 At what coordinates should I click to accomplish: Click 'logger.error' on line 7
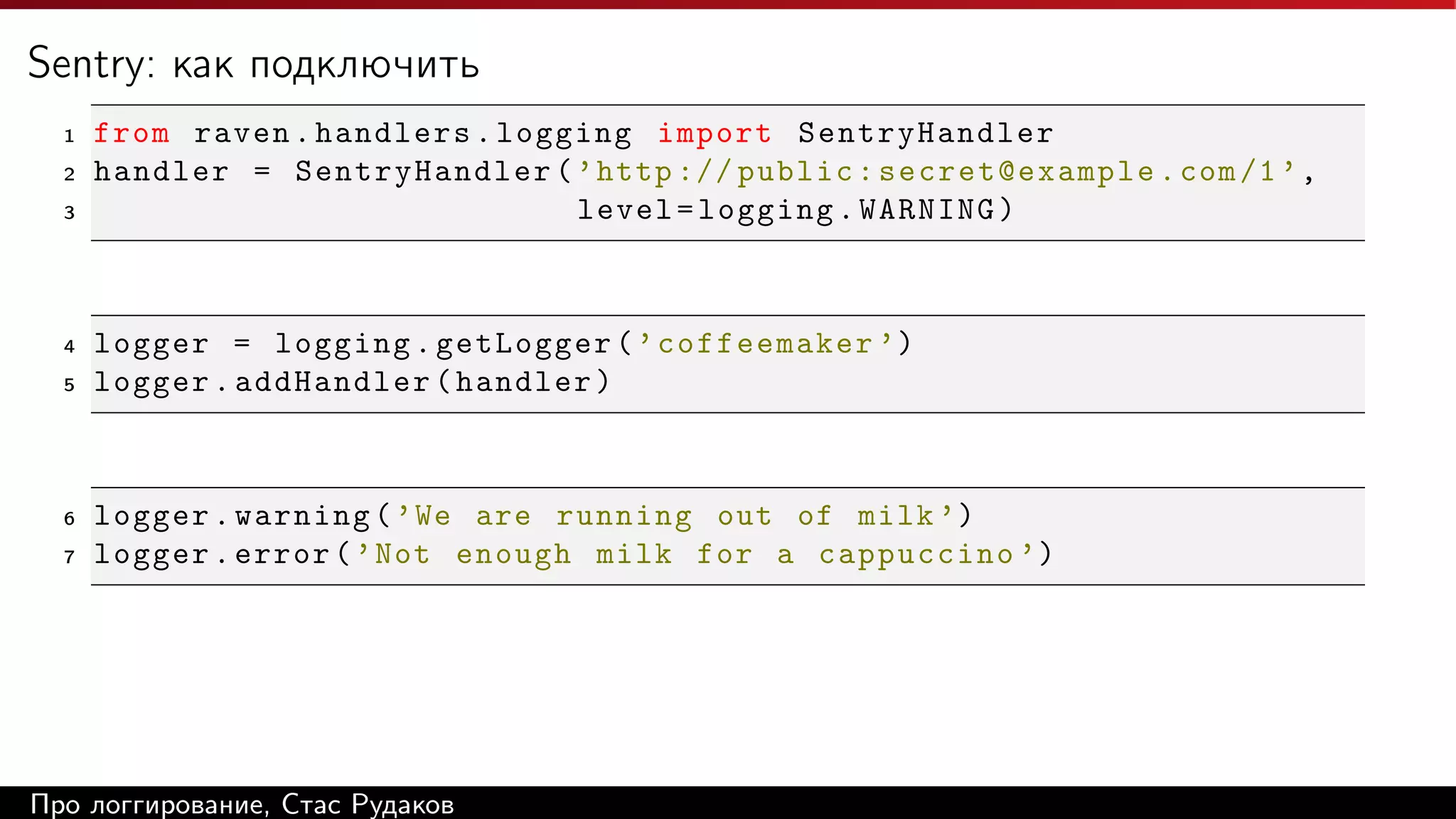point(212,556)
